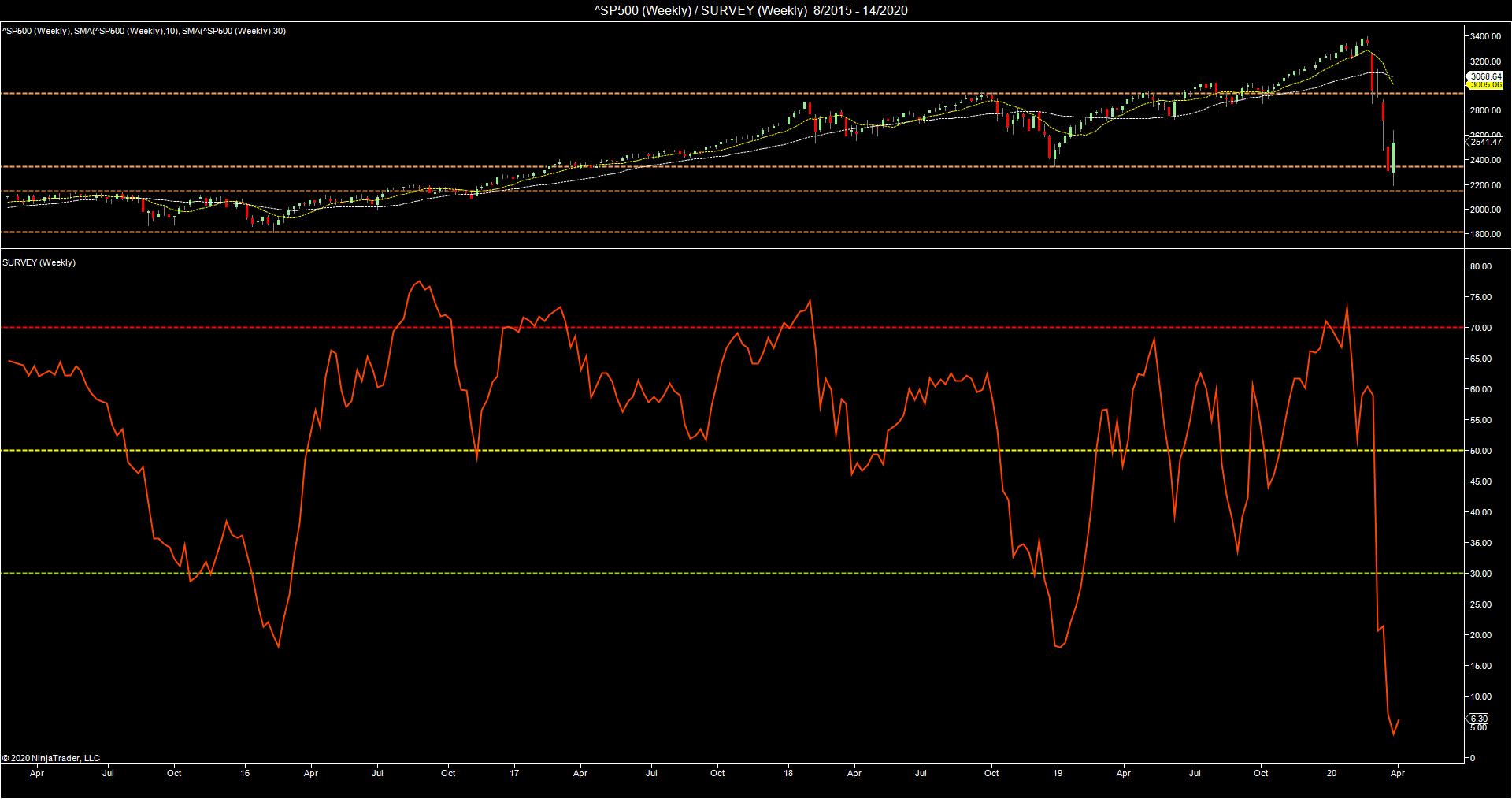
Task: Click the 2541.47 last price marker
Action: [x=1487, y=142]
